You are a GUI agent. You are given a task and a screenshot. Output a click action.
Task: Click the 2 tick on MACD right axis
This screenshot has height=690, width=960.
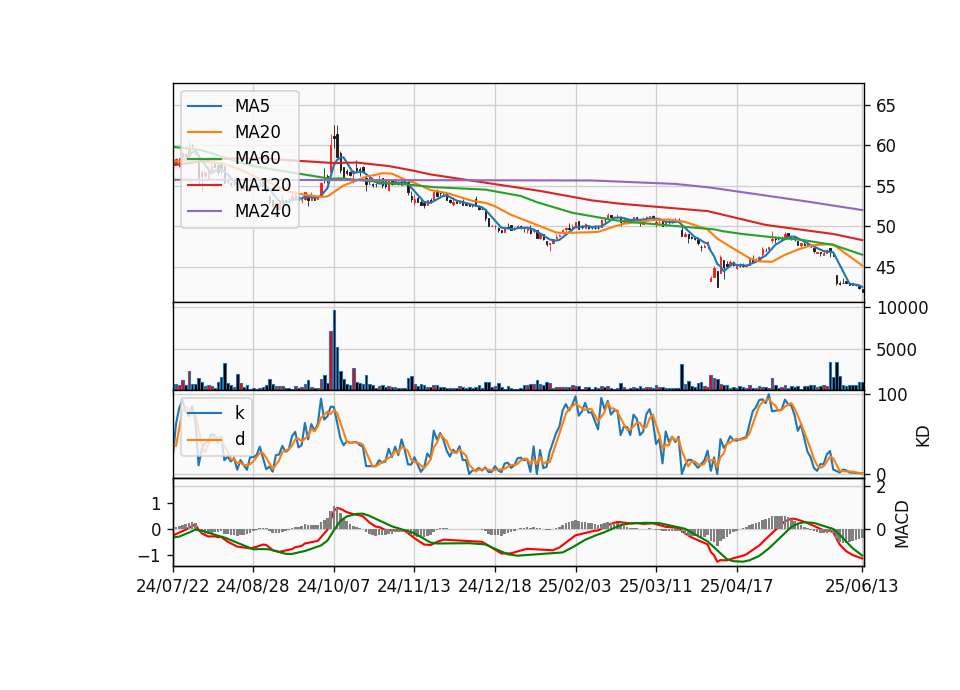tap(881, 487)
